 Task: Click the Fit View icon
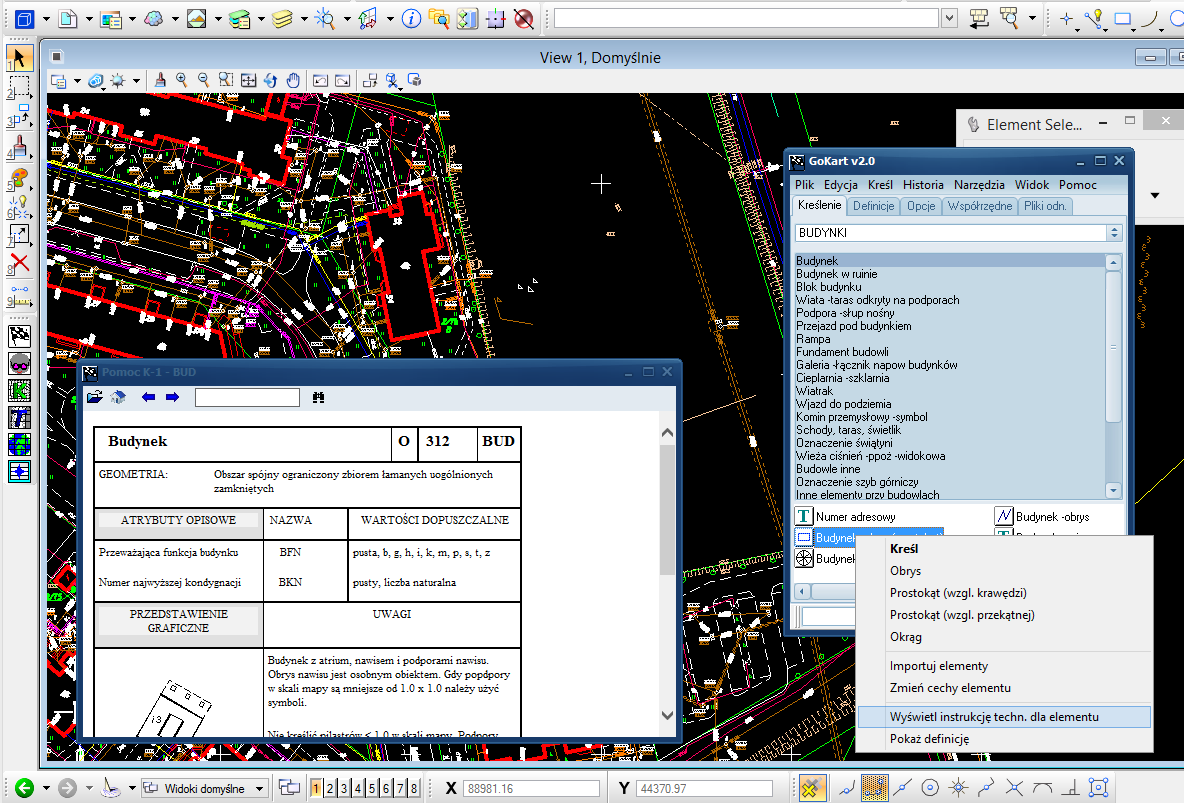click(x=248, y=80)
